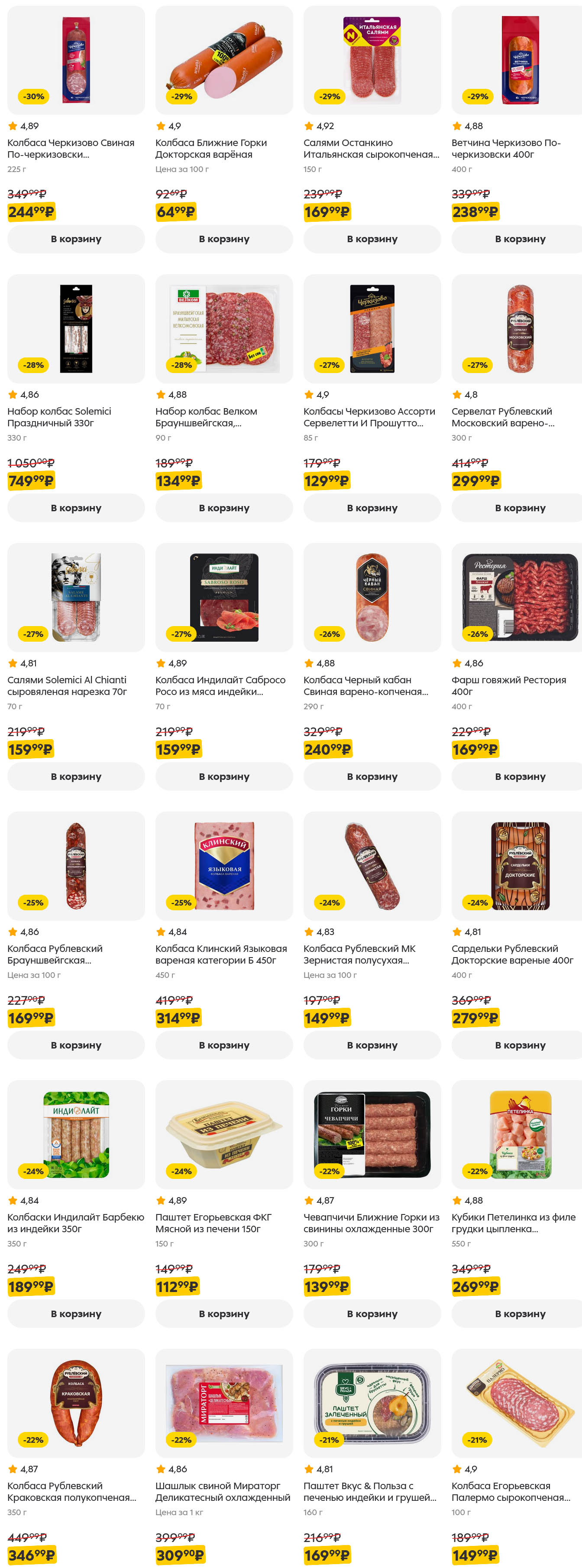The width and height of the screenshot is (582, 1568).
Task: Add Сардельки Рублевский Докторские to cart
Action: pyautogui.click(x=519, y=1045)
